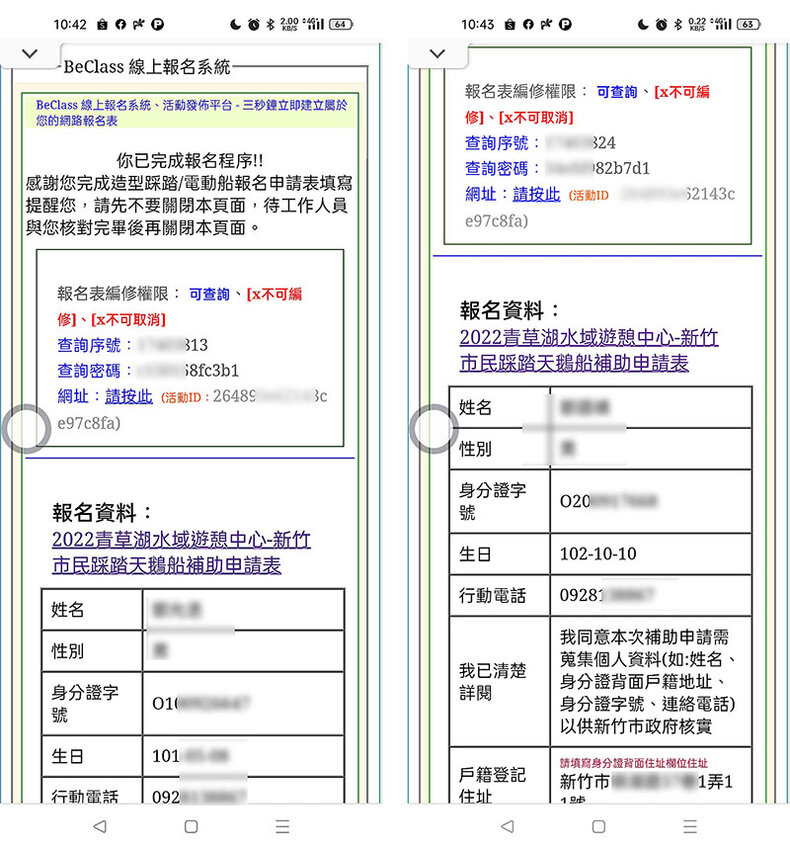Screen dimensions: 790x850
Task: Tap the moon do-not-disturb icon on right phone
Action: [643, 24]
